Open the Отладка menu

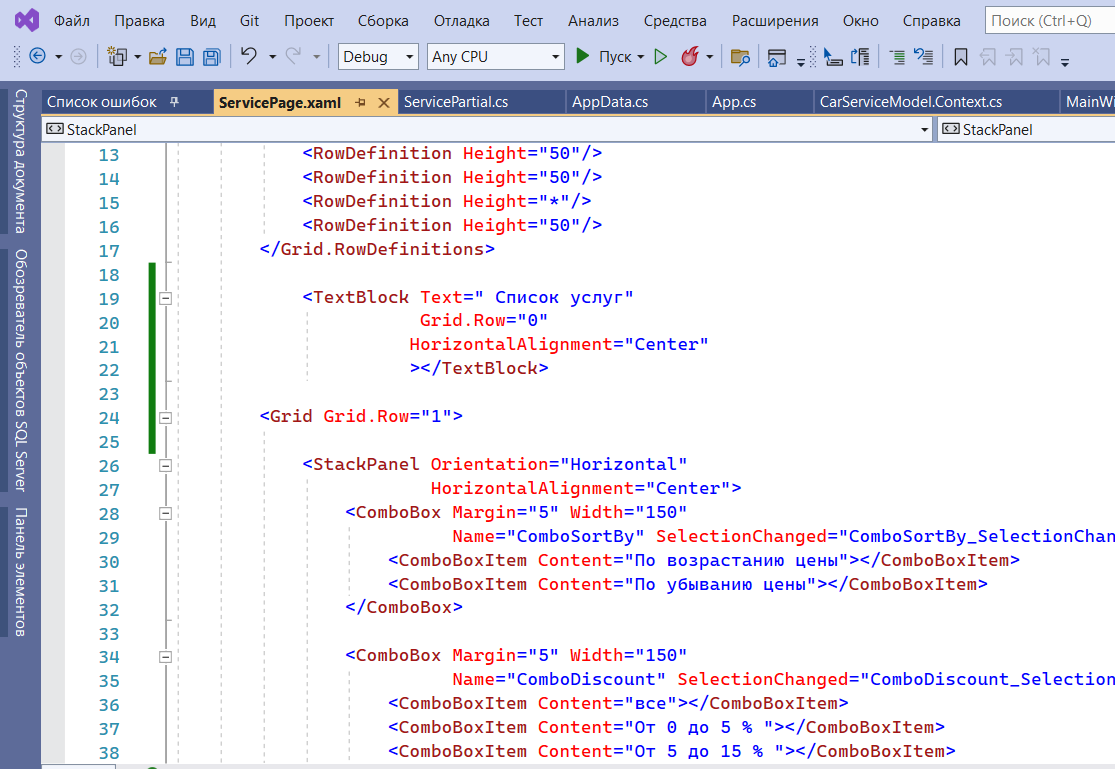(x=462, y=21)
